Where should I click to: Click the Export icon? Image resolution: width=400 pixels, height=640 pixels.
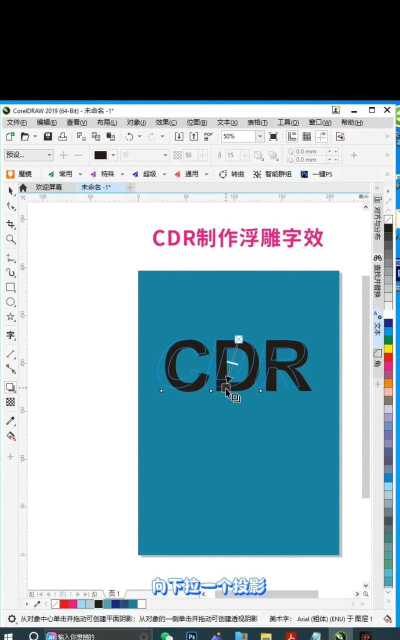point(194,136)
